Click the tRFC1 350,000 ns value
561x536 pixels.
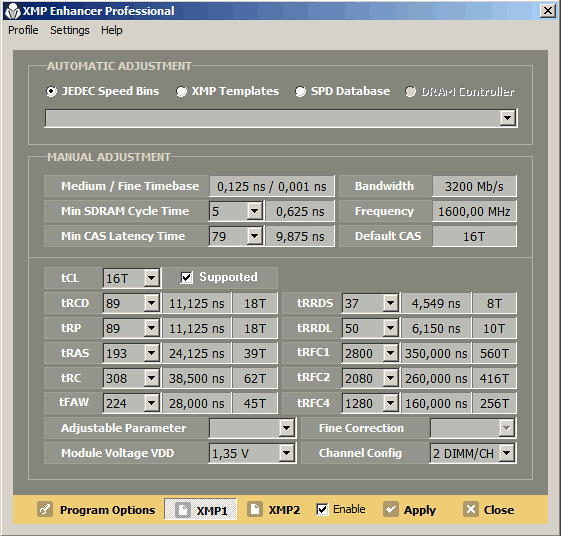(x=436, y=354)
